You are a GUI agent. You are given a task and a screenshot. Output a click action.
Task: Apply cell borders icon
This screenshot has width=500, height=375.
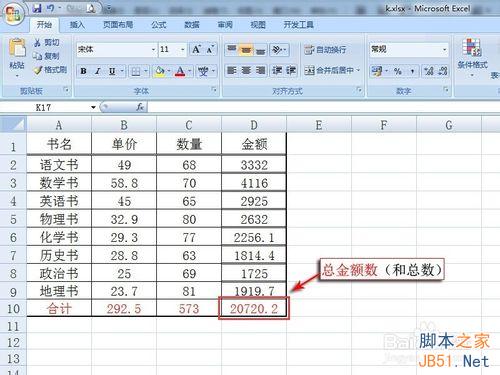(136, 71)
